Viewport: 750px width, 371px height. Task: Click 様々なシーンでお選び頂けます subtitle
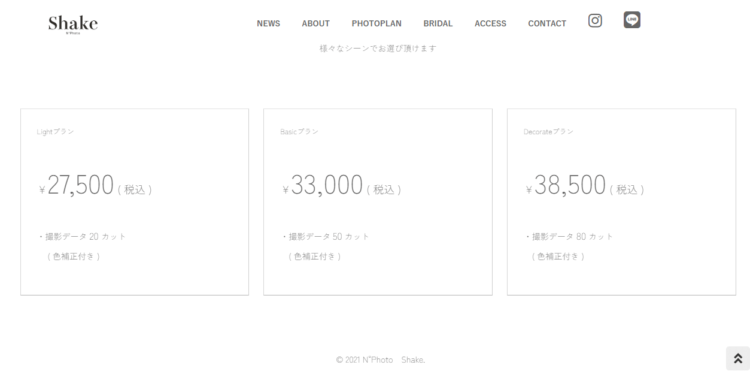click(x=378, y=48)
